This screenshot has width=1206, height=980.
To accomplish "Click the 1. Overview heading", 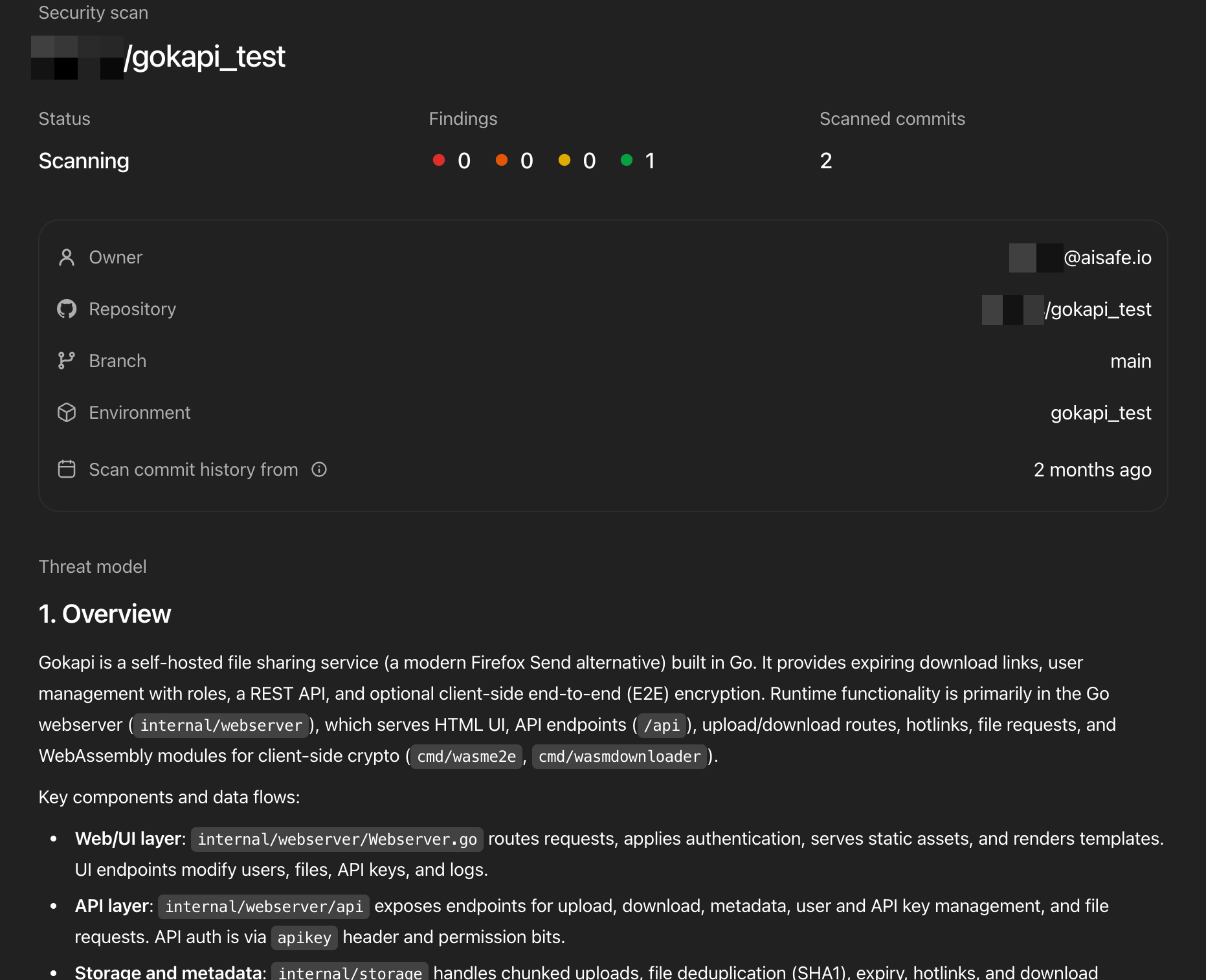I will [105, 614].
